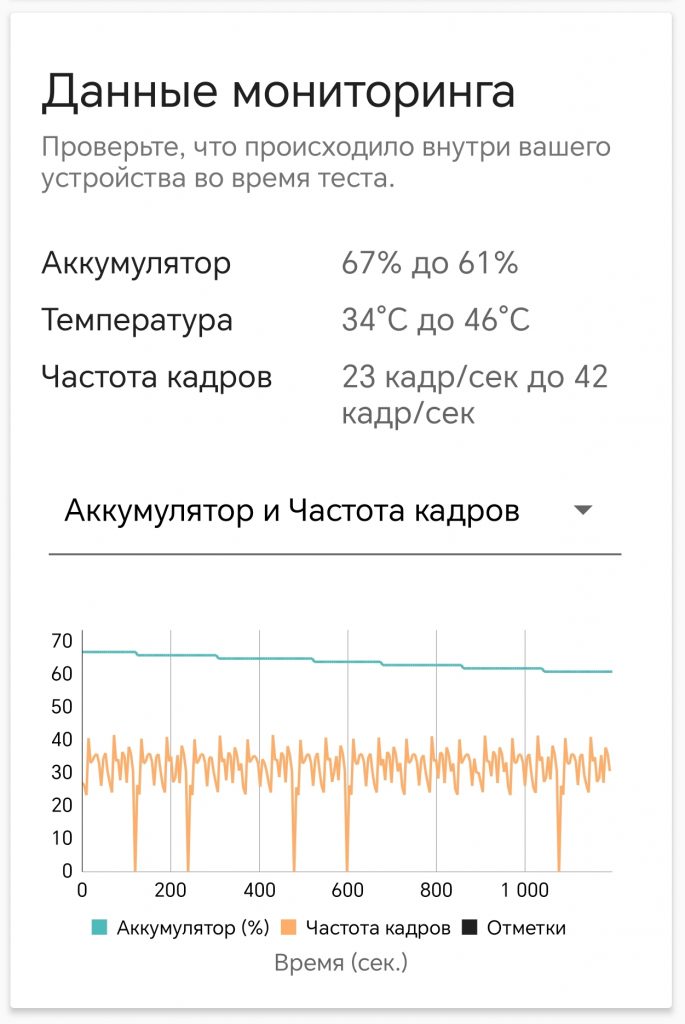Click the 34°C до 46°C temperature value
Image resolution: width=685 pixels, height=1024 pixels.
click(436, 319)
